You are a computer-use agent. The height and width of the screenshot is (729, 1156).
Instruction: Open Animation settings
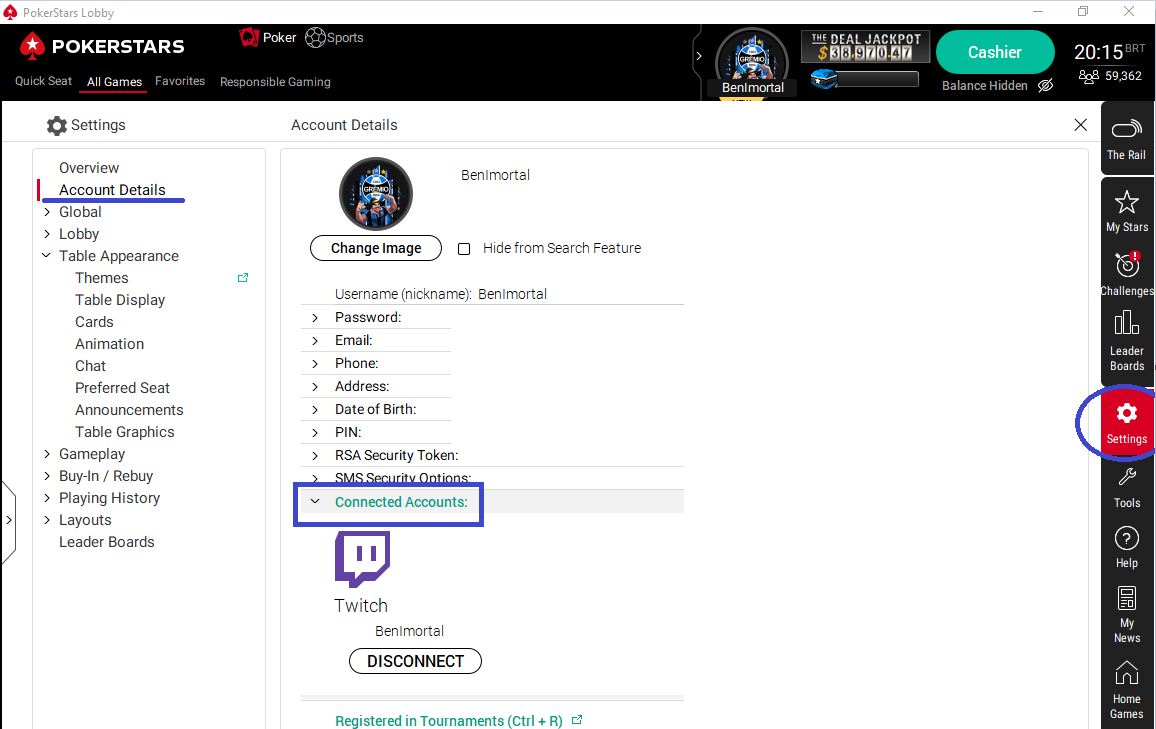[x=110, y=344]
